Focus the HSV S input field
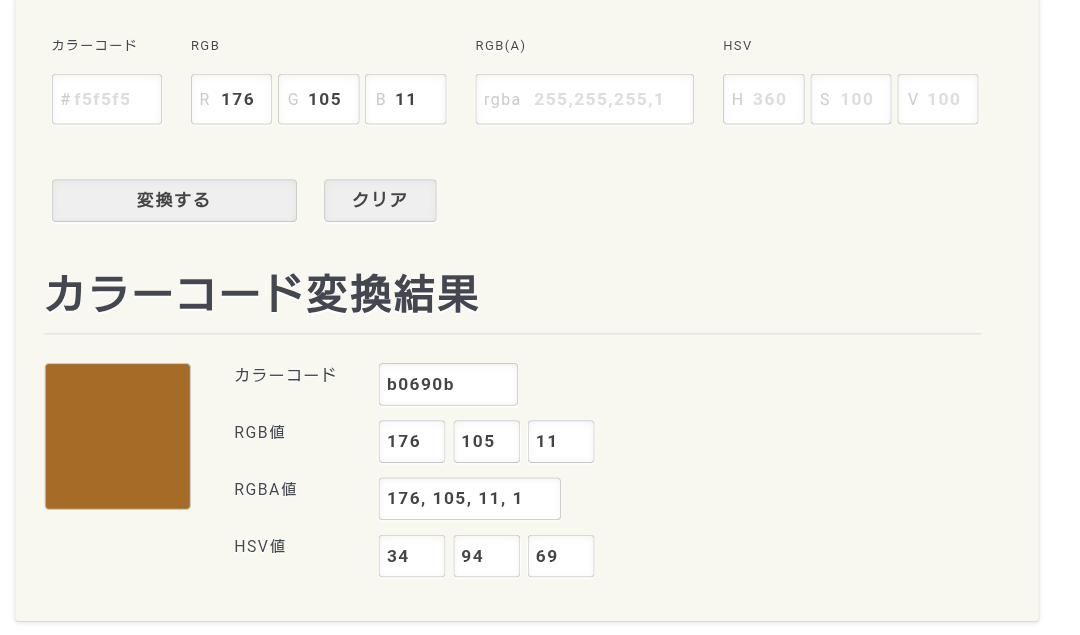The height and width of the screenshot is (635, 1080). 850,99
